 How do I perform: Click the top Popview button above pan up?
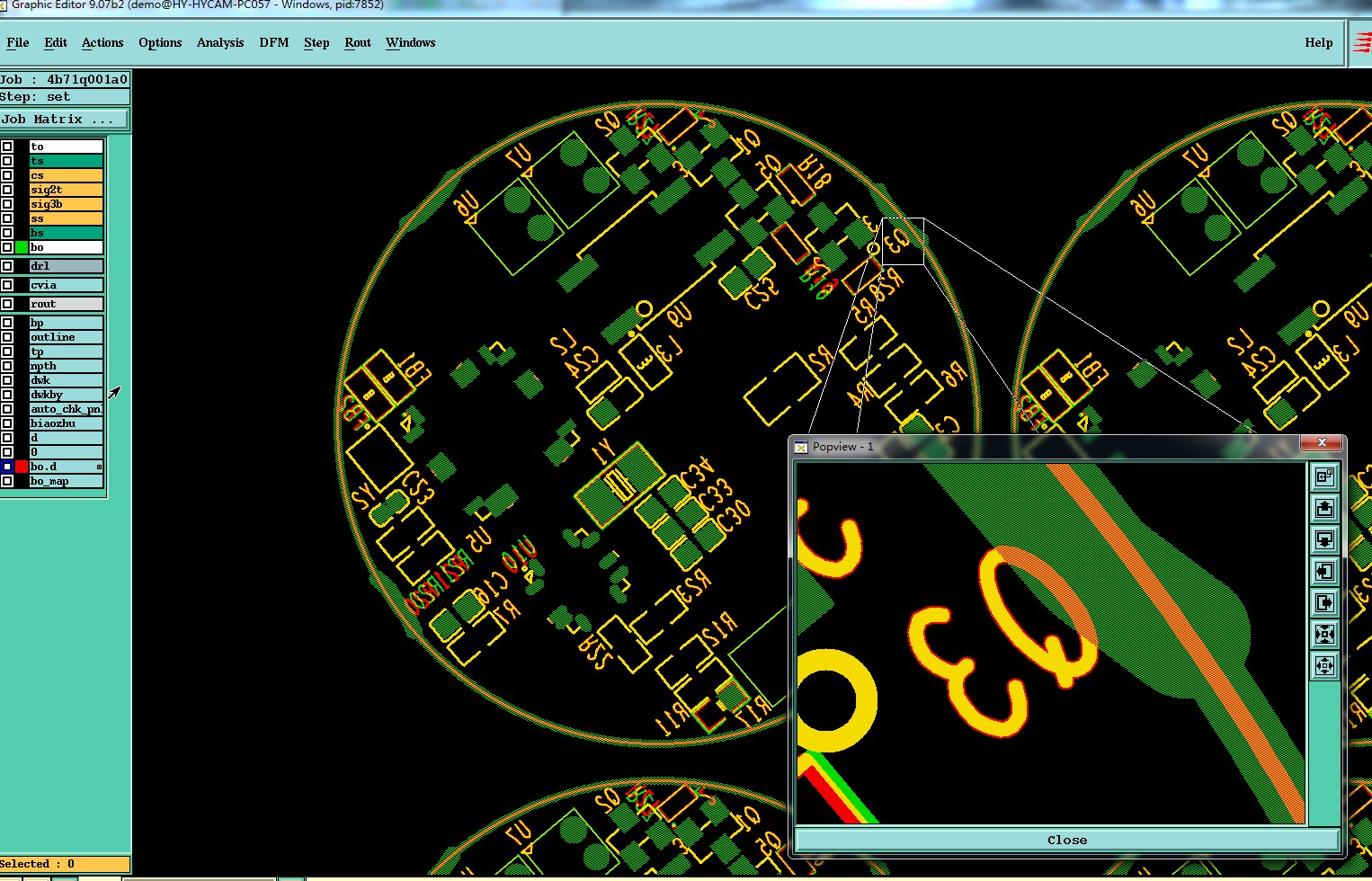[1324, 477]
